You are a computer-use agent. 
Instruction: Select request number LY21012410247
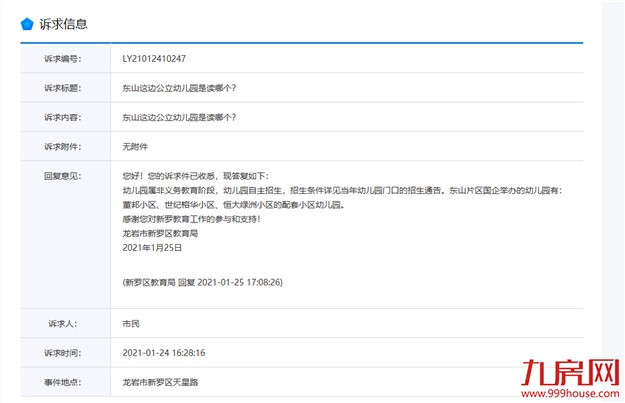154,59
